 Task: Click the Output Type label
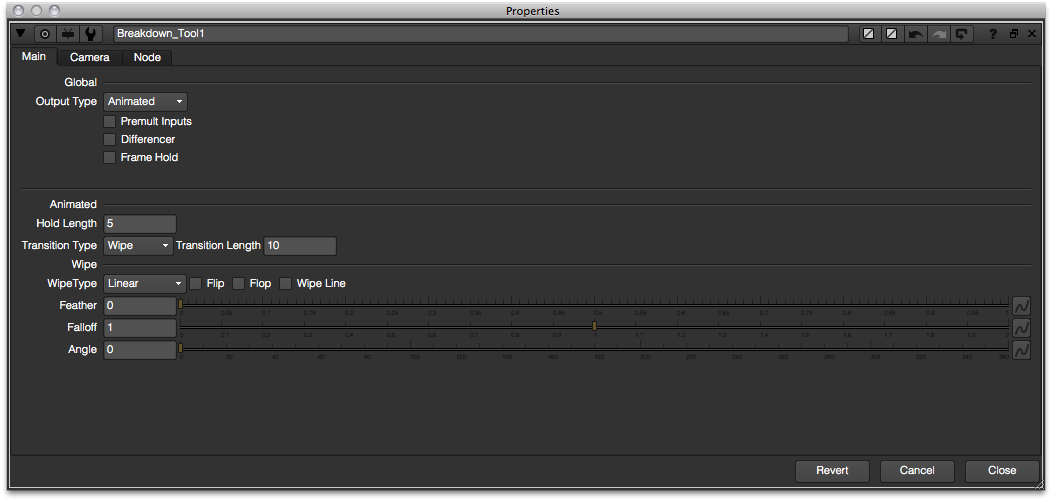(x=66, y=101)
